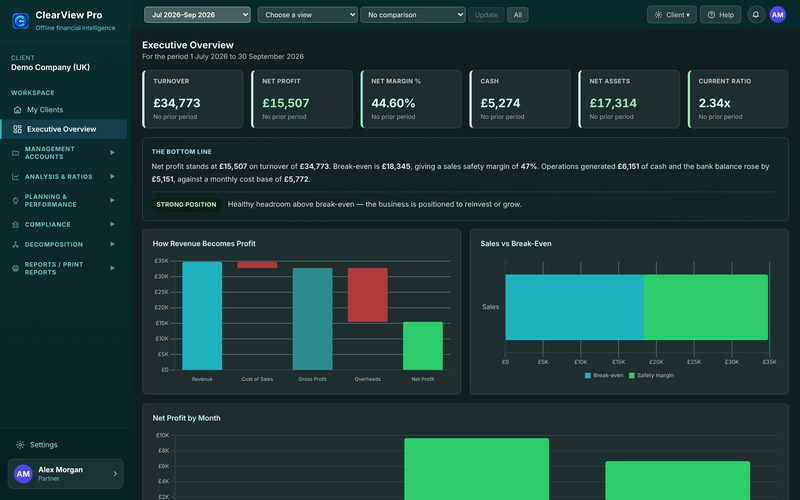This screenshot has height=500, width=800.
Task: Click the THE BOTTOM LINE heading
Action: point(181,152)
